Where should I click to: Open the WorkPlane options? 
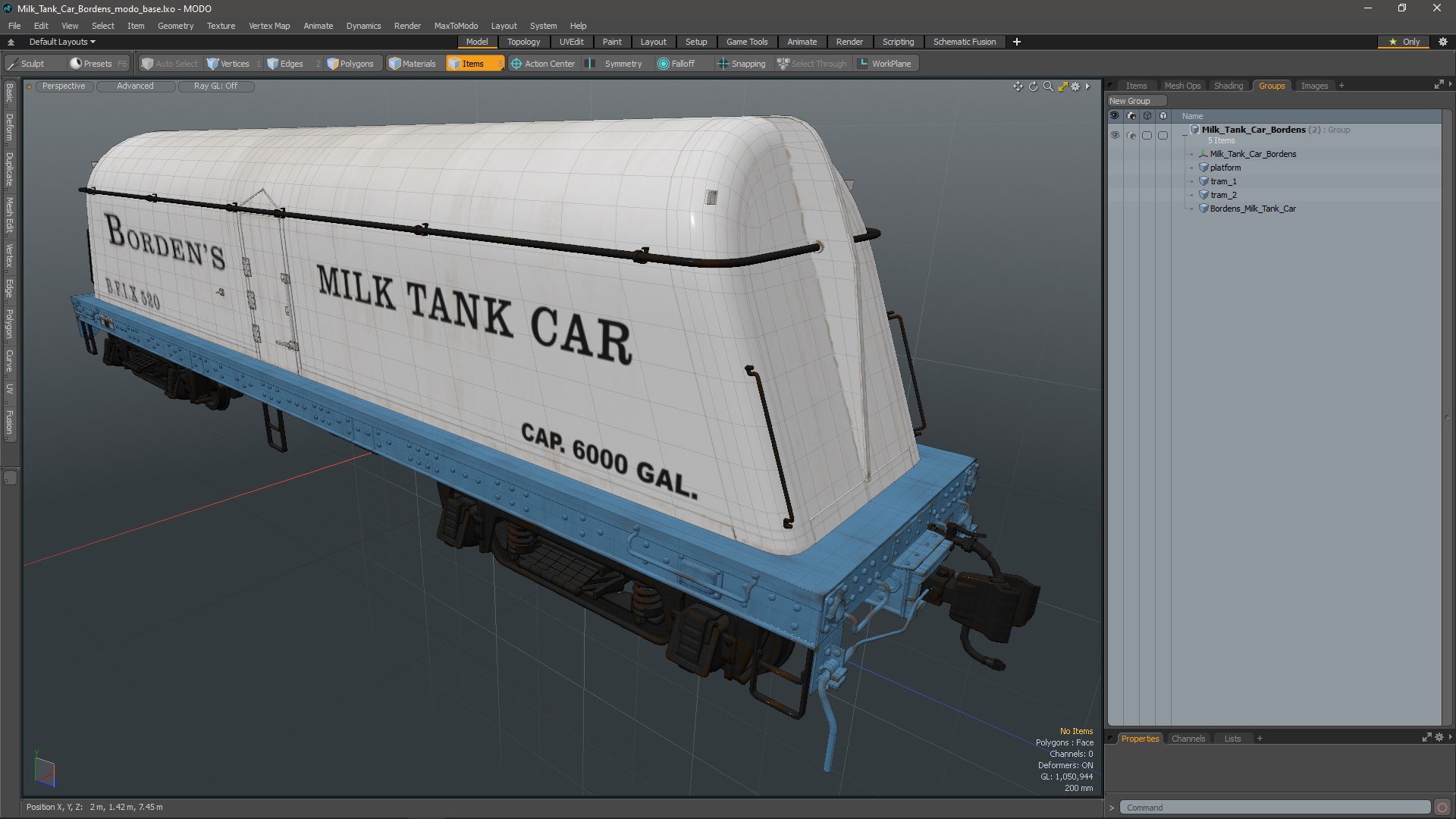tap(885, 64)
